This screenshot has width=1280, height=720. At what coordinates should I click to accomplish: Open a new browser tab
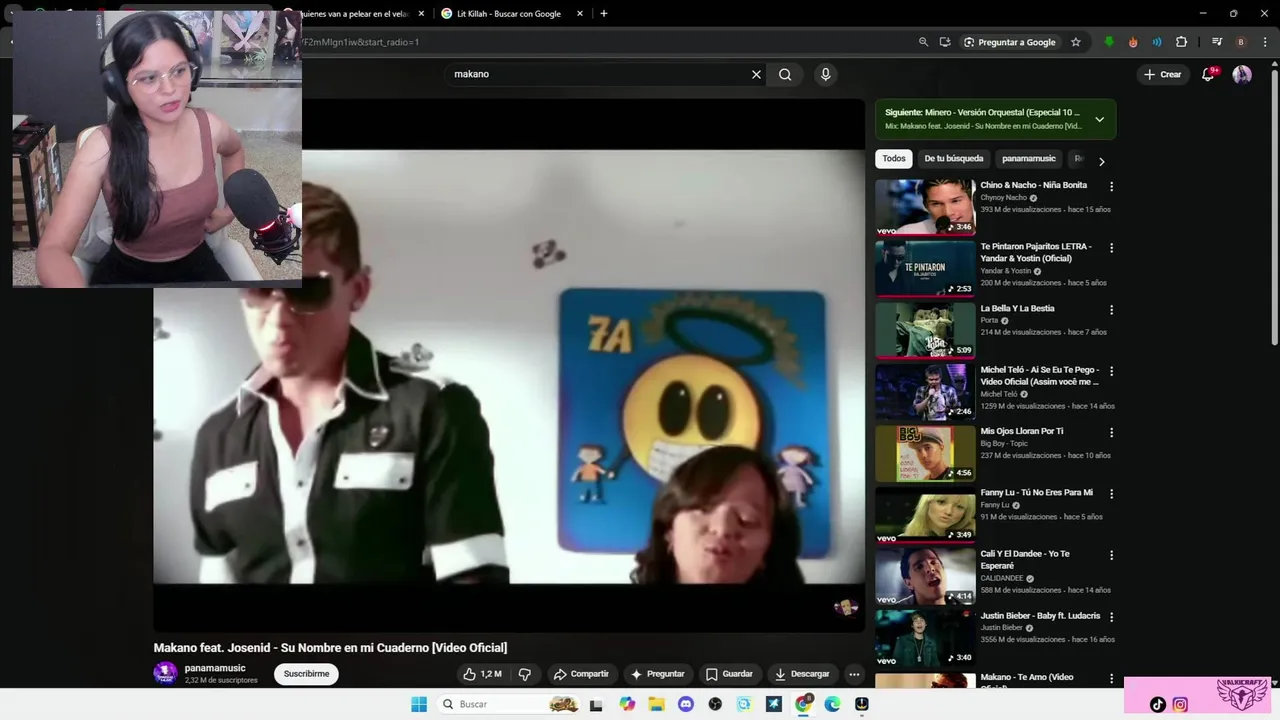[604, 14]
